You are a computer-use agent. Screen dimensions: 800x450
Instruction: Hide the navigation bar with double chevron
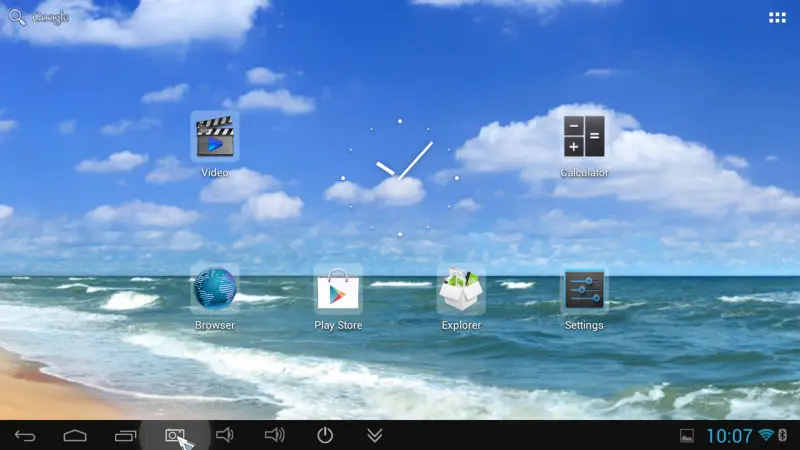[x=375, y=435]
